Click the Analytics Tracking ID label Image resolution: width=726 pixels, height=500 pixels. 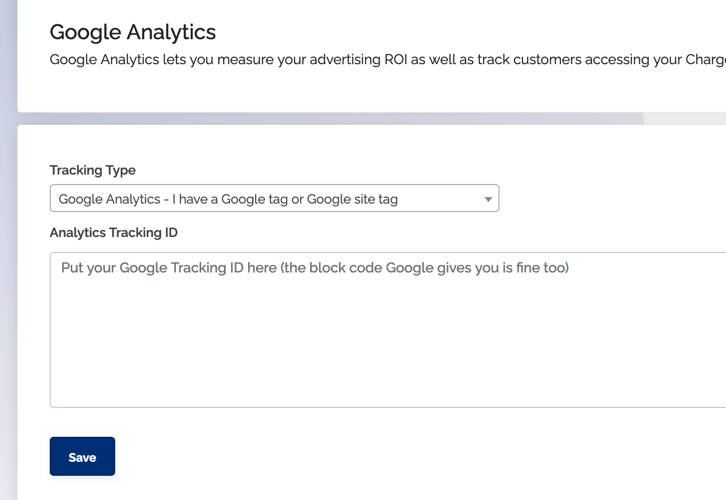113,232
